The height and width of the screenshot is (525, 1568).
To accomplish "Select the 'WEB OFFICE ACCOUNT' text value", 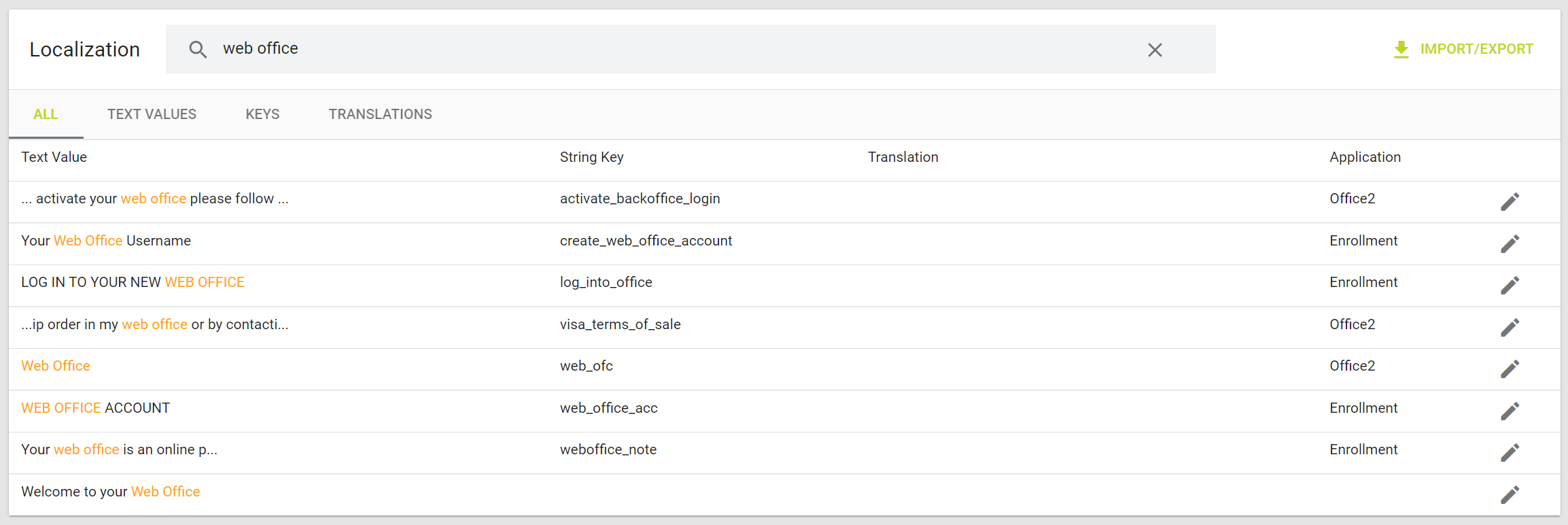I will click(96, 408).
